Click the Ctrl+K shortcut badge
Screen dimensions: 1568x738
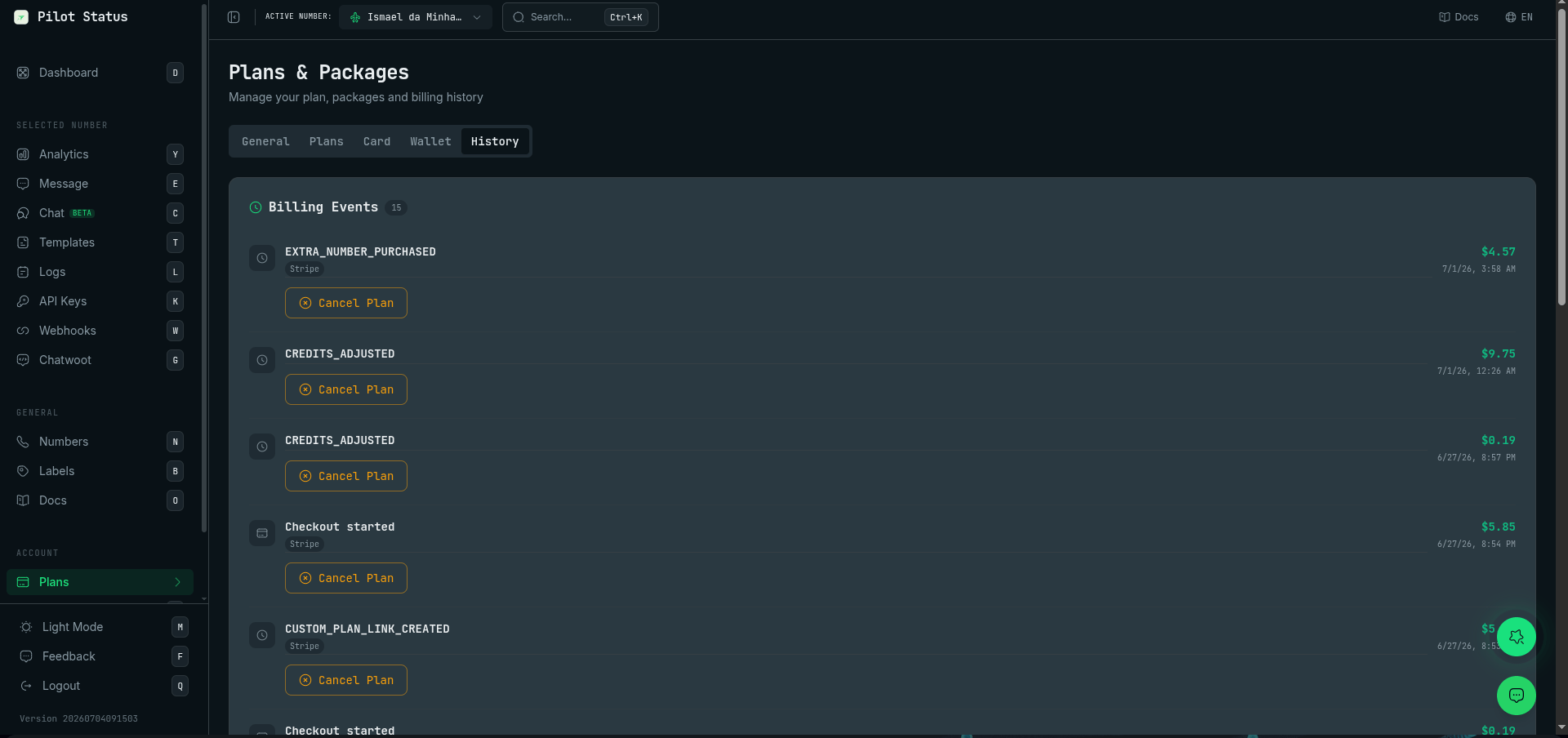click(x=626, y=17)
